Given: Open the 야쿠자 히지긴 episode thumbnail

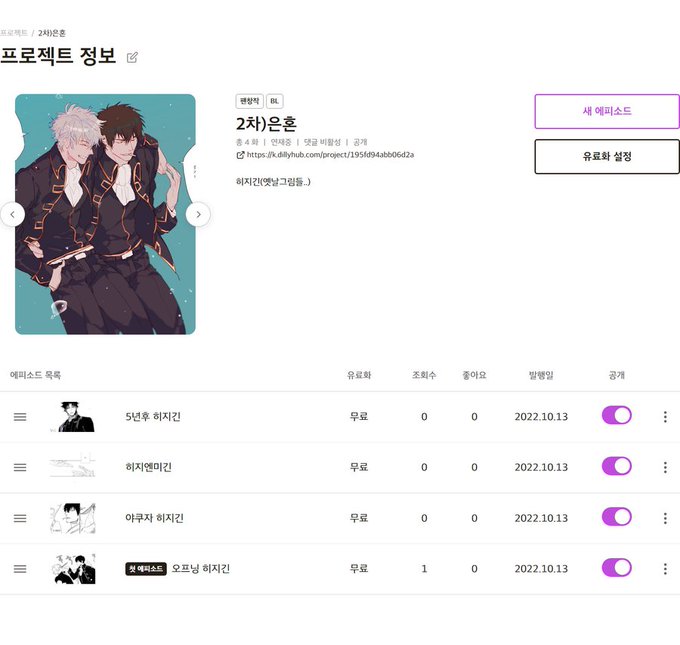Looking at the screenshot, I should (72, 518).
